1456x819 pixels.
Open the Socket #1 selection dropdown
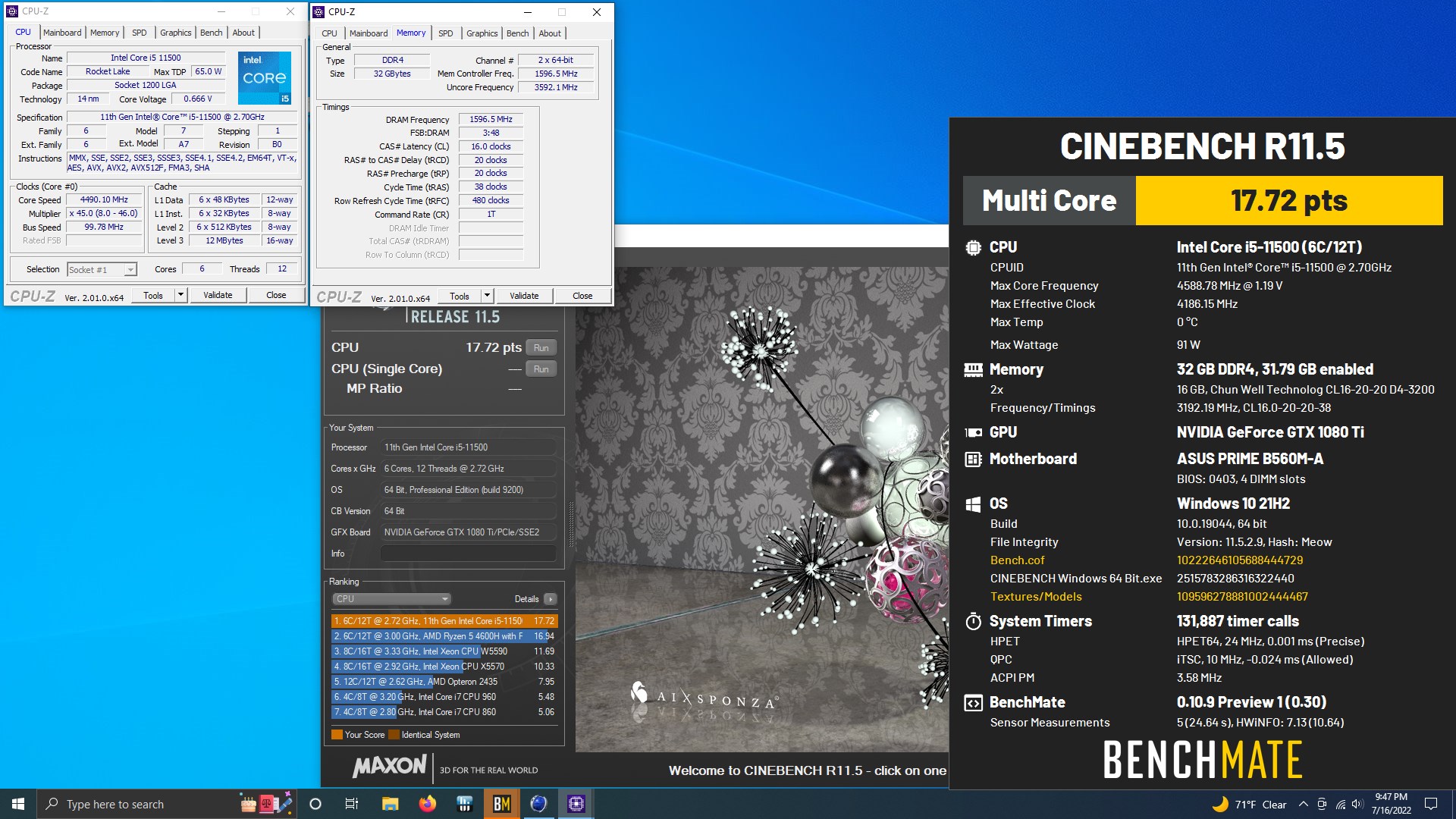click(102, 269)
